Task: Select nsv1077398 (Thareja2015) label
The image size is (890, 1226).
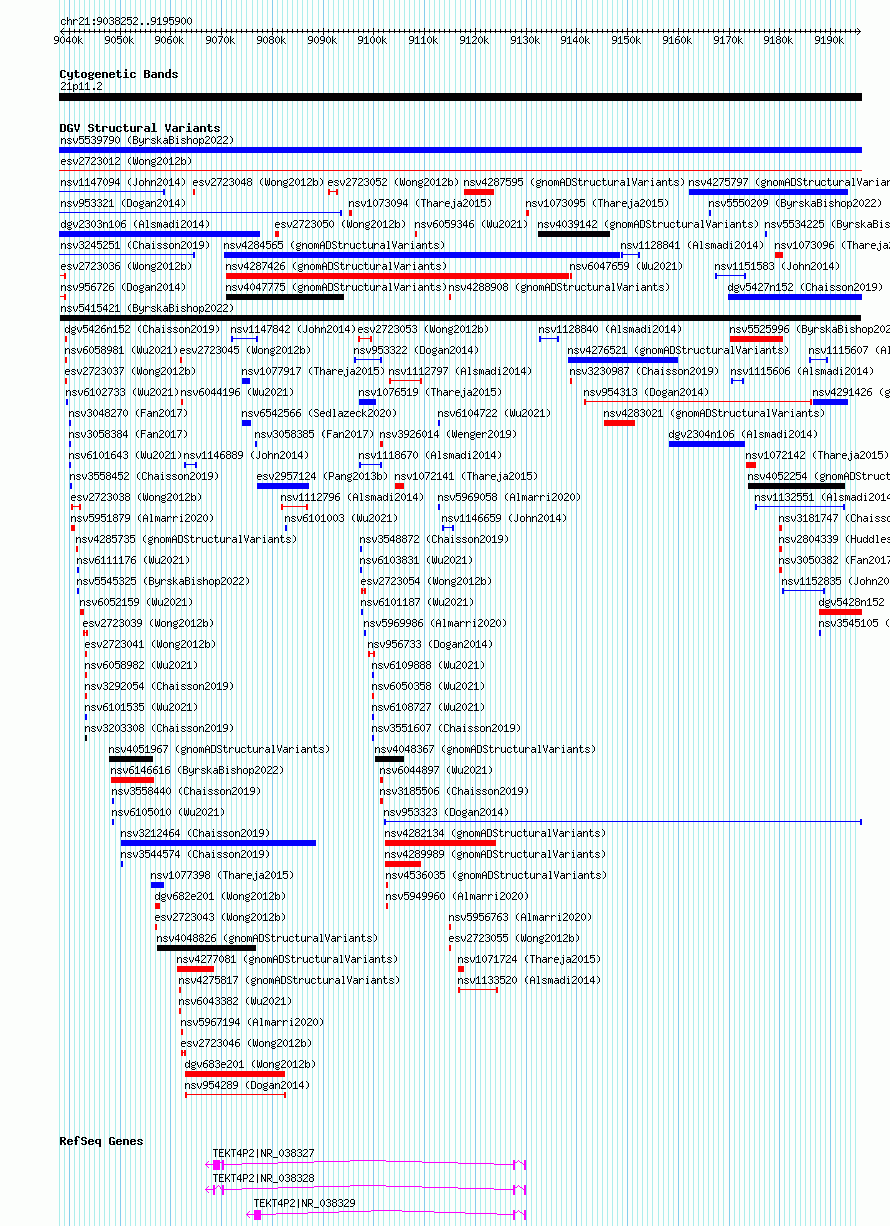Action: tap(222, 875)
